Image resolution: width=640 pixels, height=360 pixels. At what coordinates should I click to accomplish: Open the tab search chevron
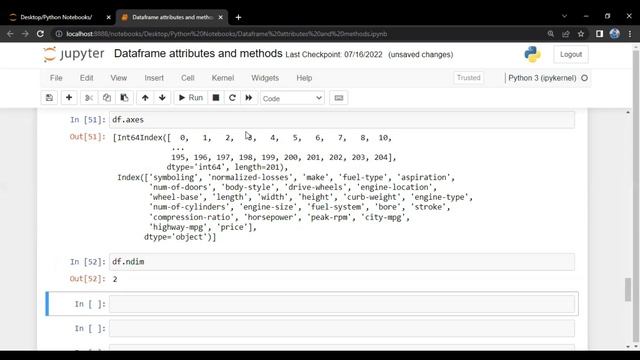point(564,16)
